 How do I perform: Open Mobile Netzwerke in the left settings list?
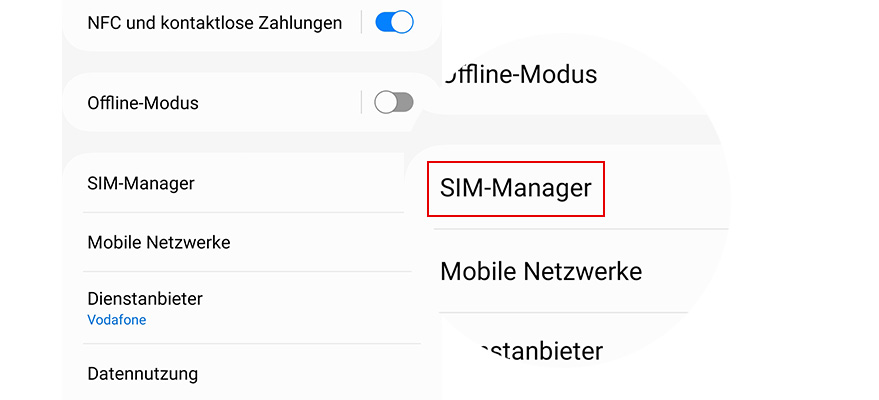point(159,242)
